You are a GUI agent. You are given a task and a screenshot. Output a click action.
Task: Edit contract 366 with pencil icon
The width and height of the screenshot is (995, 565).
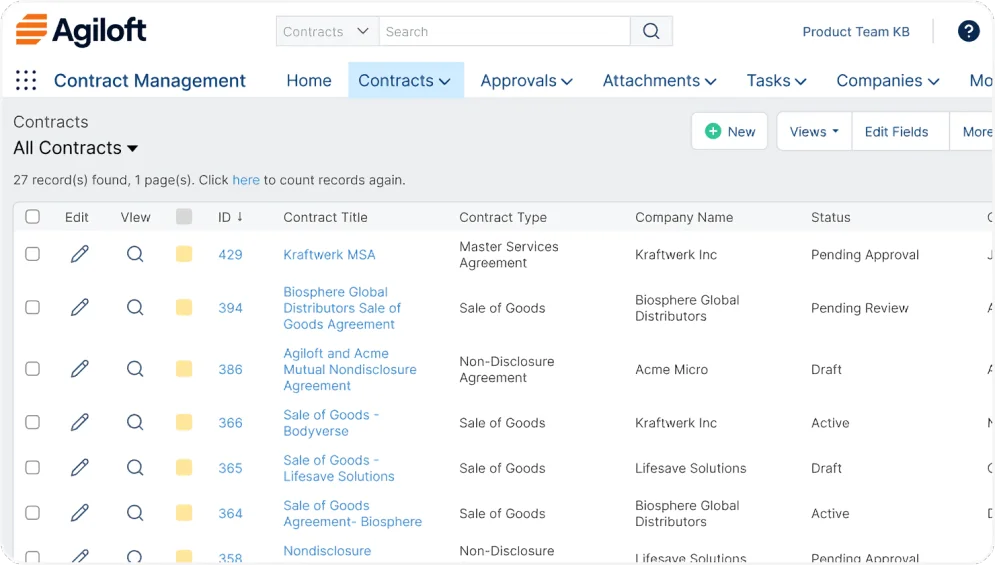[x=79, y=422]
